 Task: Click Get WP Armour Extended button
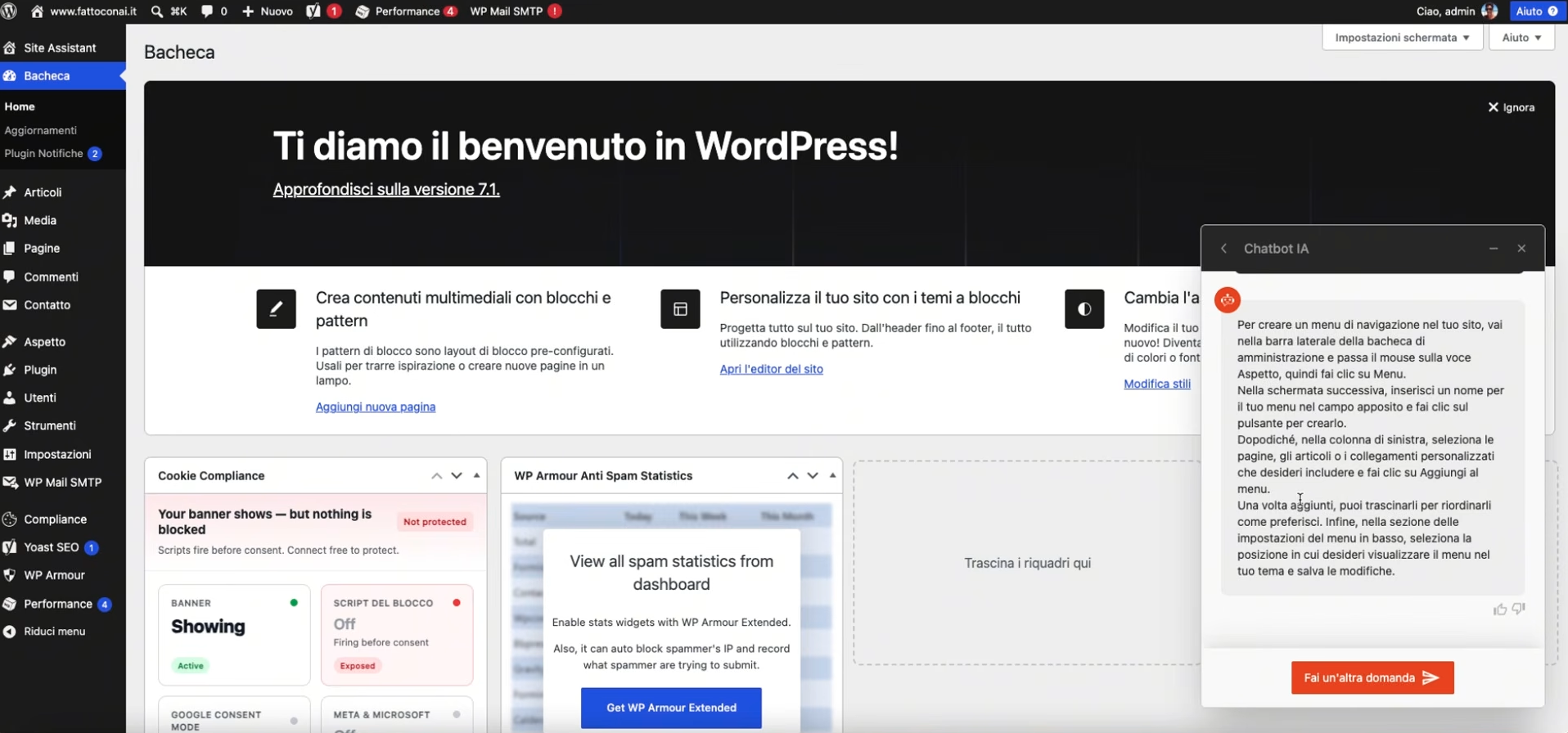(671, 708)
